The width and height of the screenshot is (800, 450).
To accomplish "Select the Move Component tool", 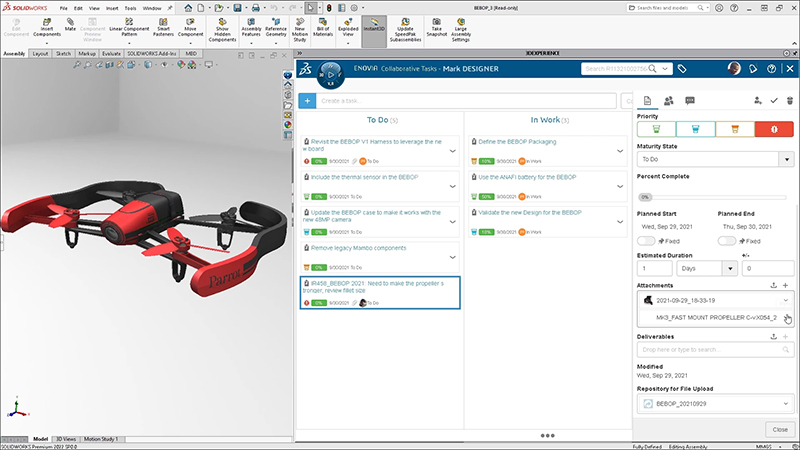I will pos(190,28).
